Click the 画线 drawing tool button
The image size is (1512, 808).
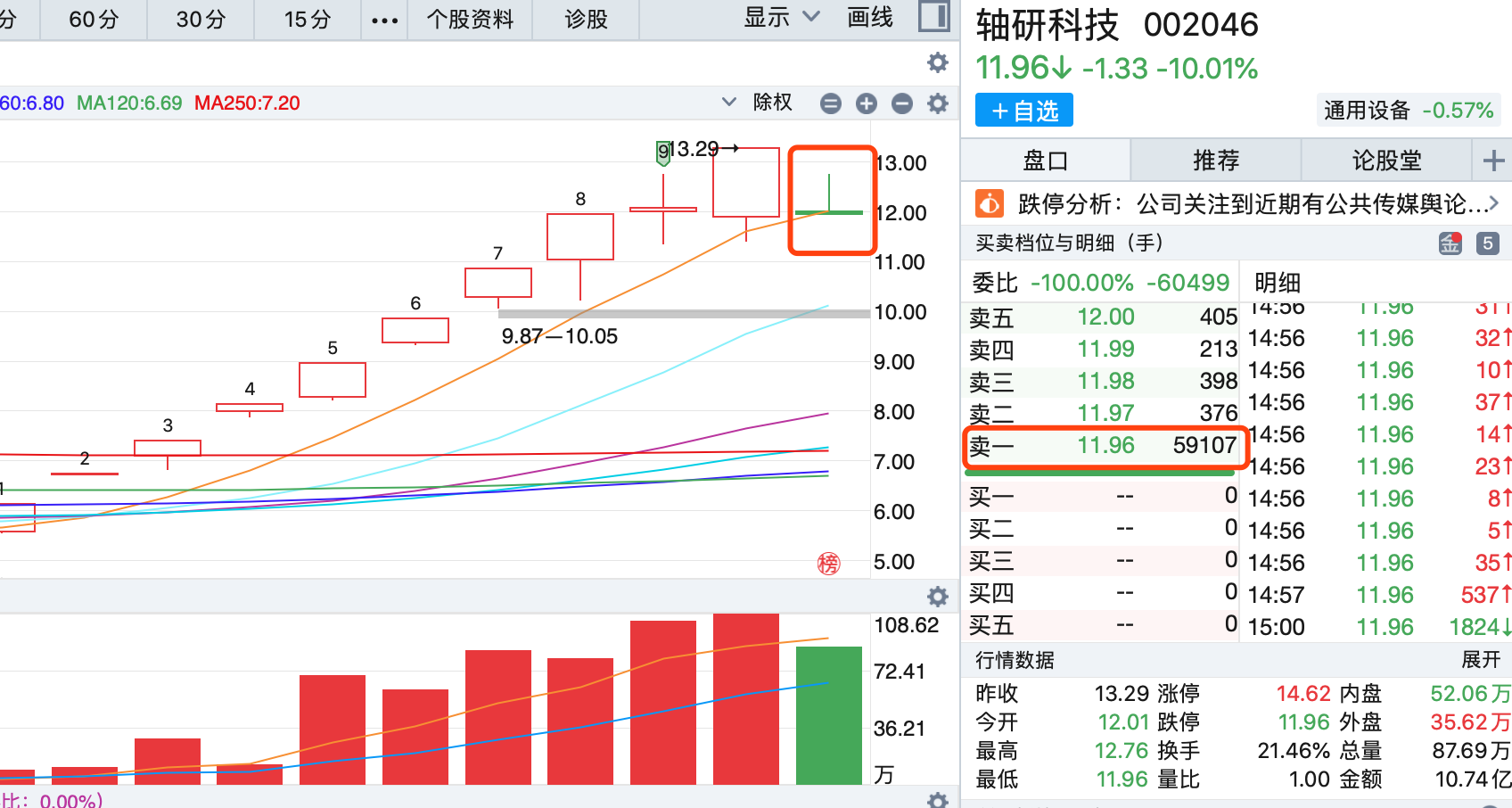(x=870, y=17)
